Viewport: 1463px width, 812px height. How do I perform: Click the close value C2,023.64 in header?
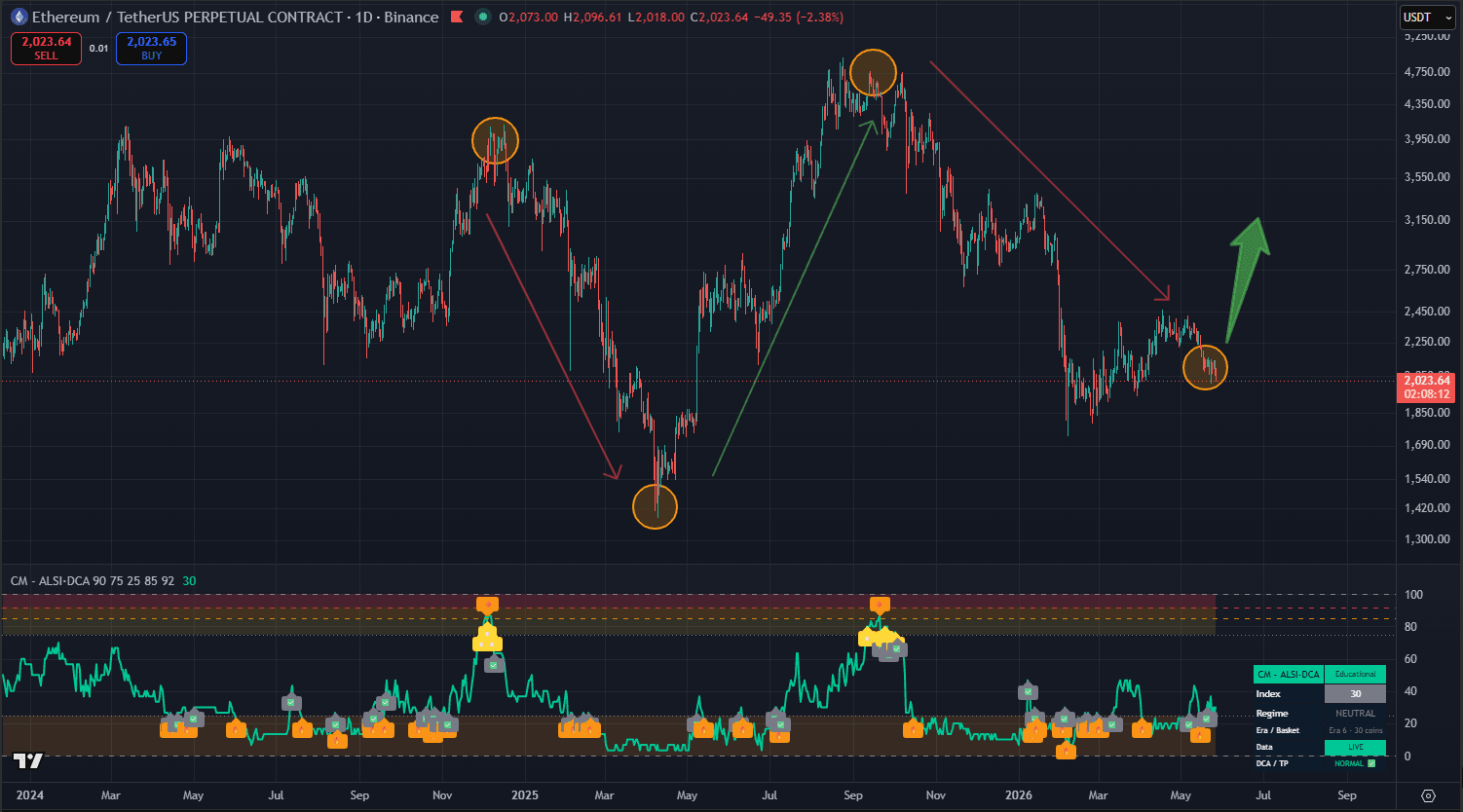(718, 18)
